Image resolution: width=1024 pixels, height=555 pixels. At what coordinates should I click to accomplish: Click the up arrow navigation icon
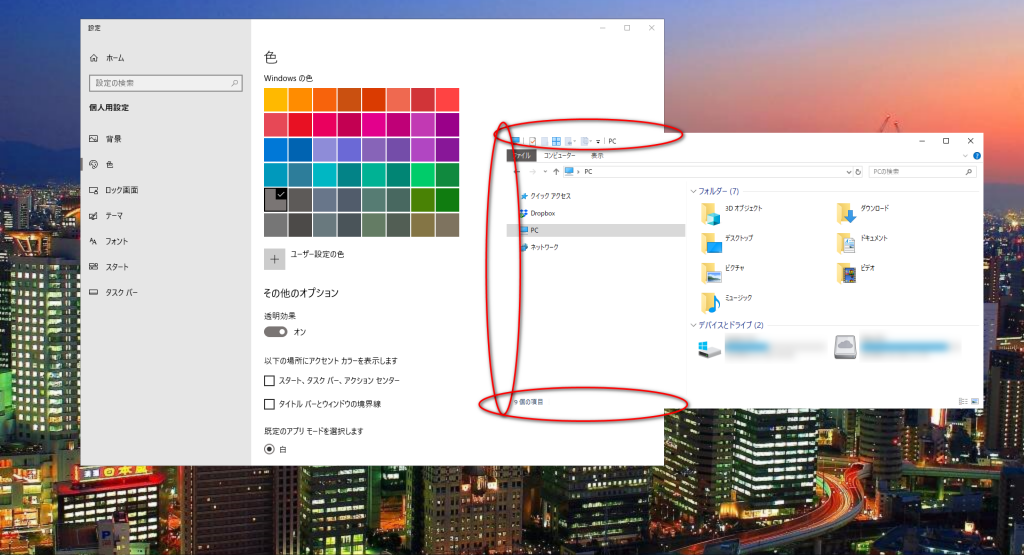(x=556, y=172)
